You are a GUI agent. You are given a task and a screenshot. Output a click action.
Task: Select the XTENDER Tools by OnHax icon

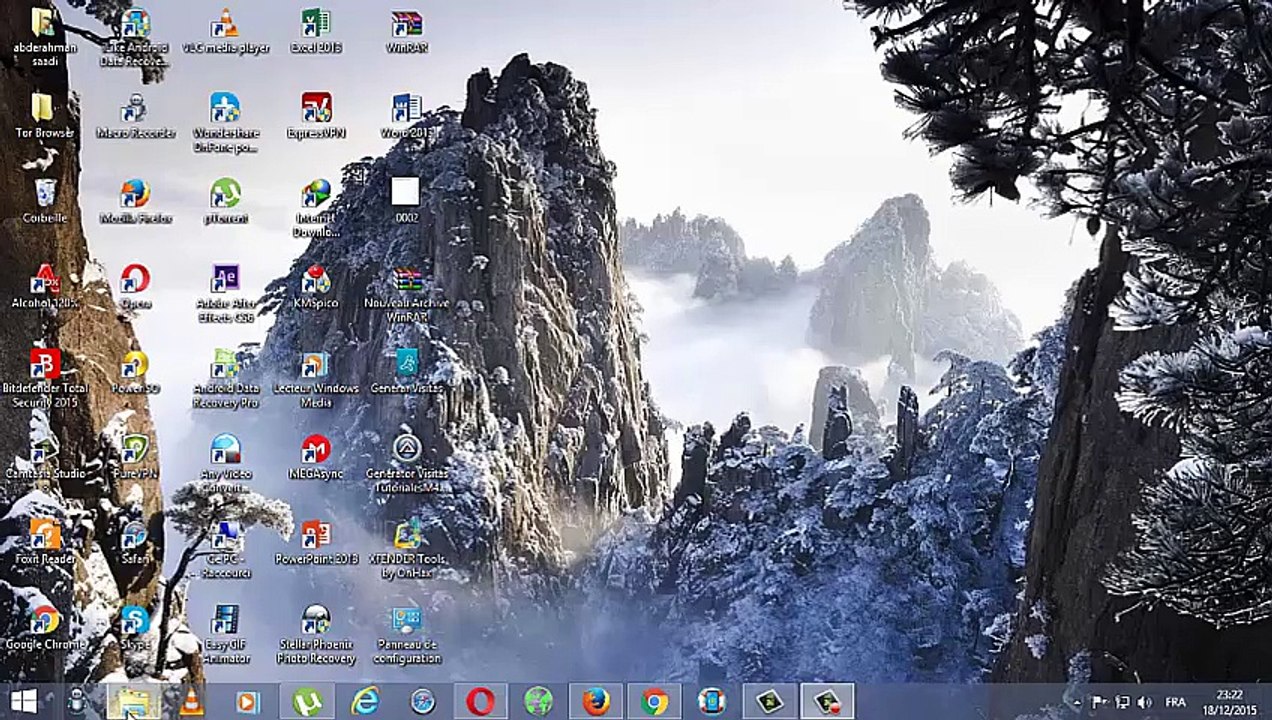pyautogui.click(x=407, y=549)
